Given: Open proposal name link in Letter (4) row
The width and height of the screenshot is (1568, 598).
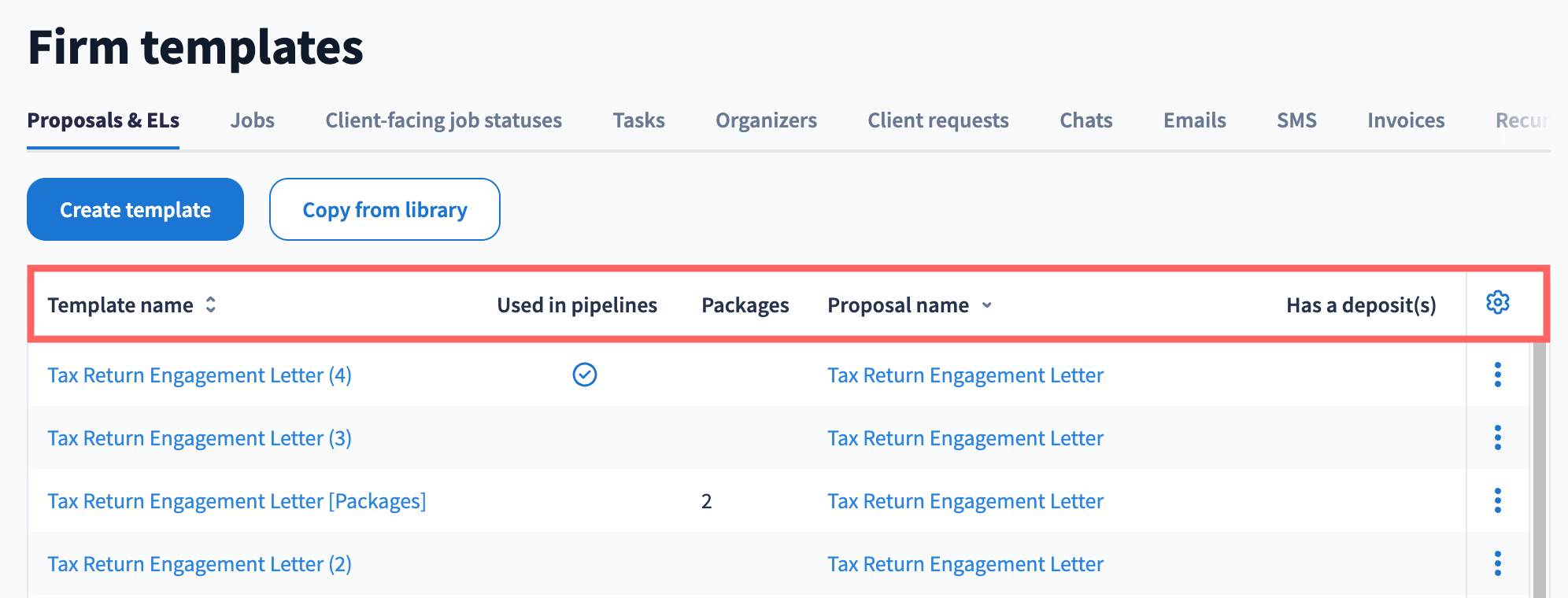Looking at the screenshot, I should (x=965, y=375).
